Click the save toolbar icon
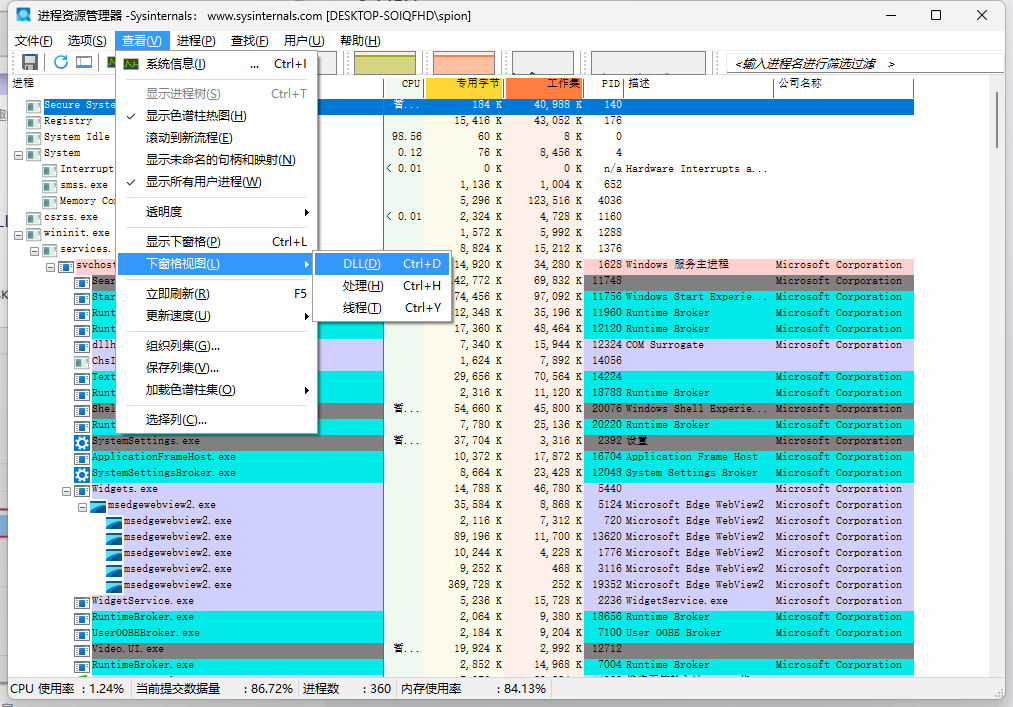Screen dimensions: 1013x707 point(28,62)
